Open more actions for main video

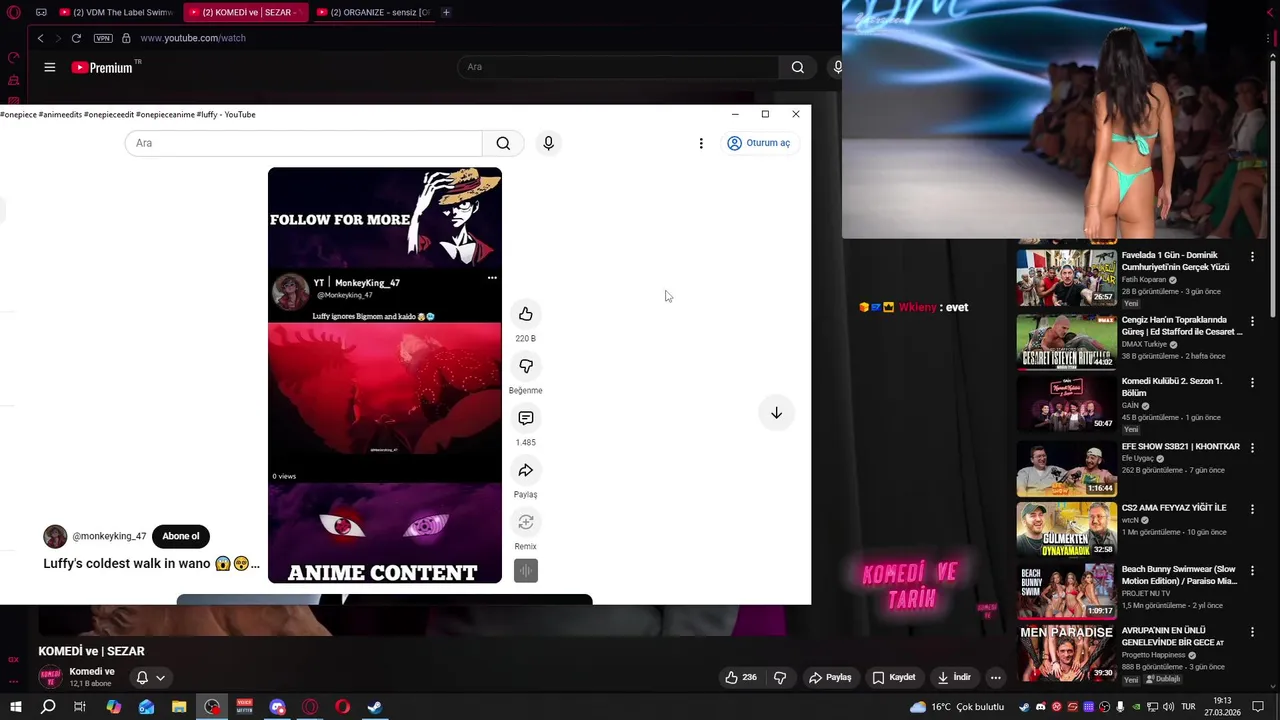tap(995, 677)
